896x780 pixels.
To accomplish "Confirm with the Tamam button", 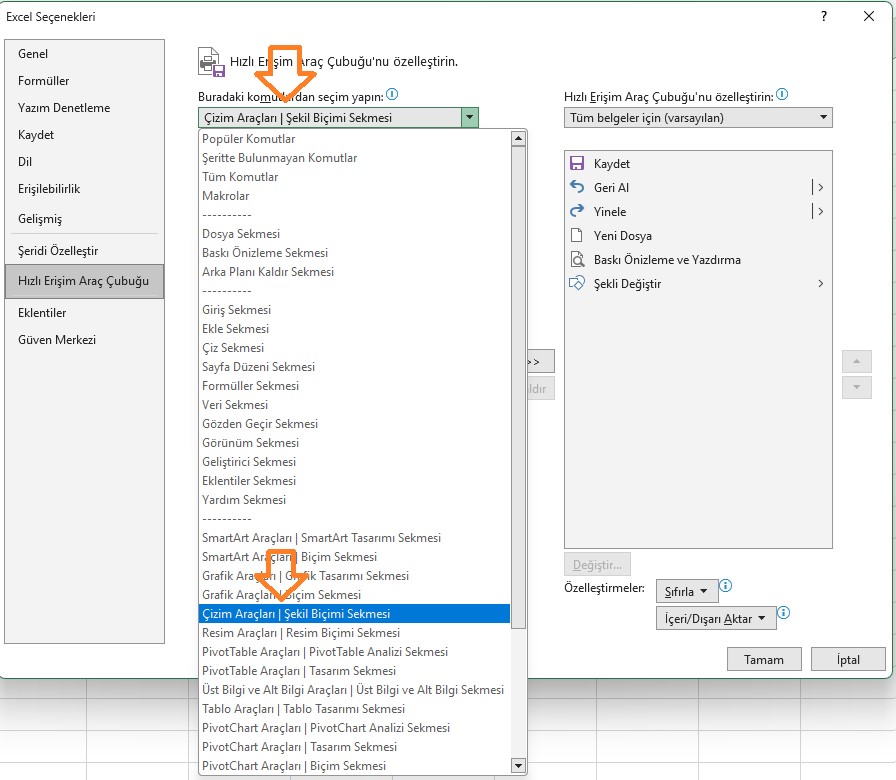I will 764,659.
